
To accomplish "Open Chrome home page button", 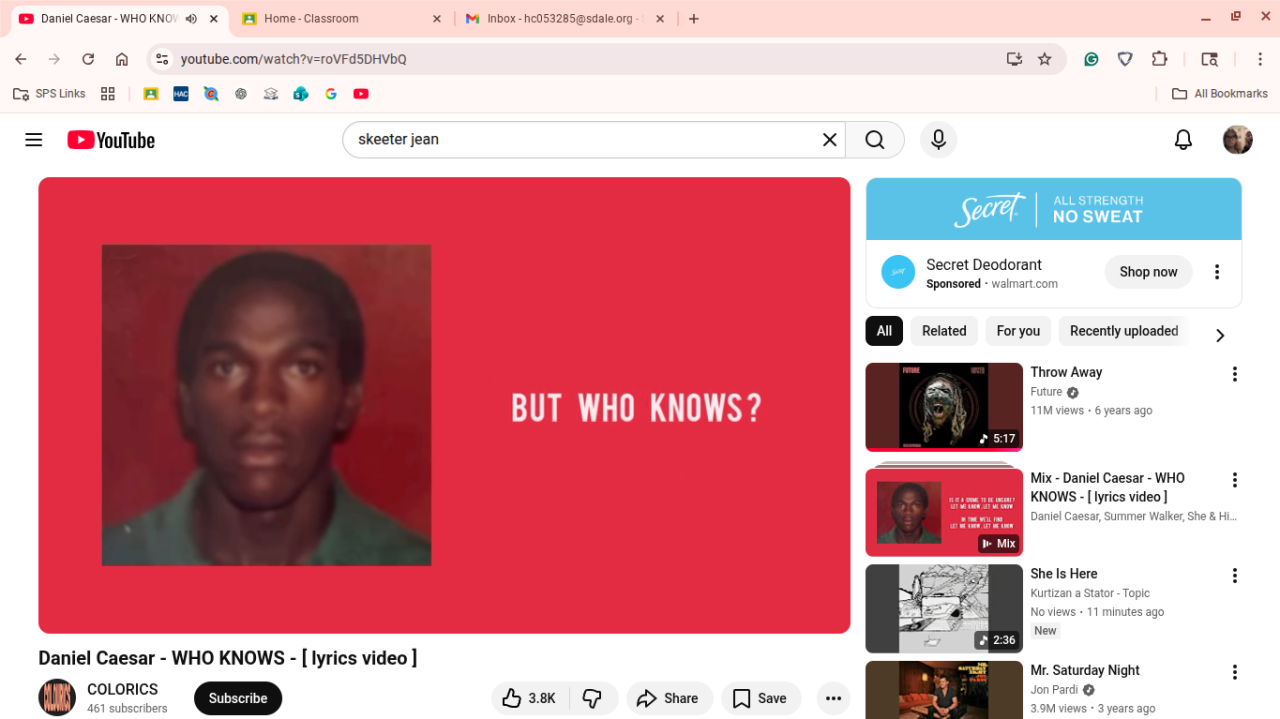I will point(122,59).
